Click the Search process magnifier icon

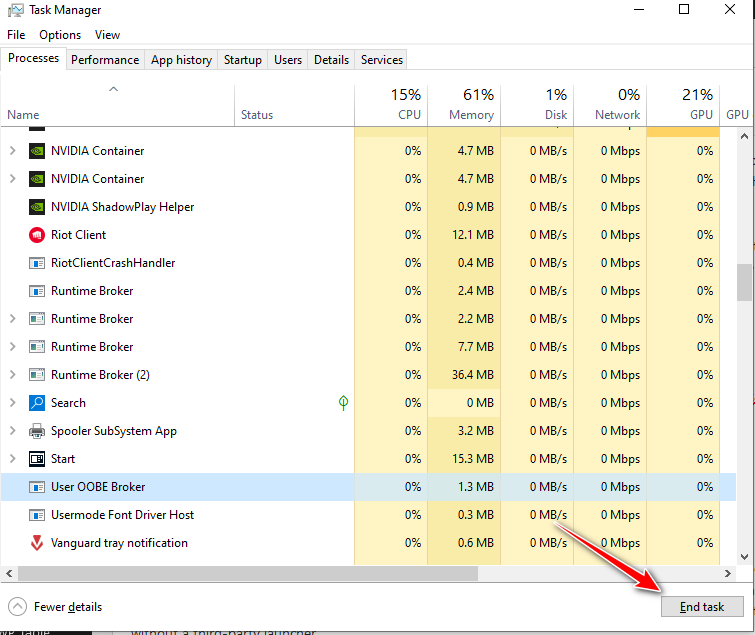click(x=37, y=403)
